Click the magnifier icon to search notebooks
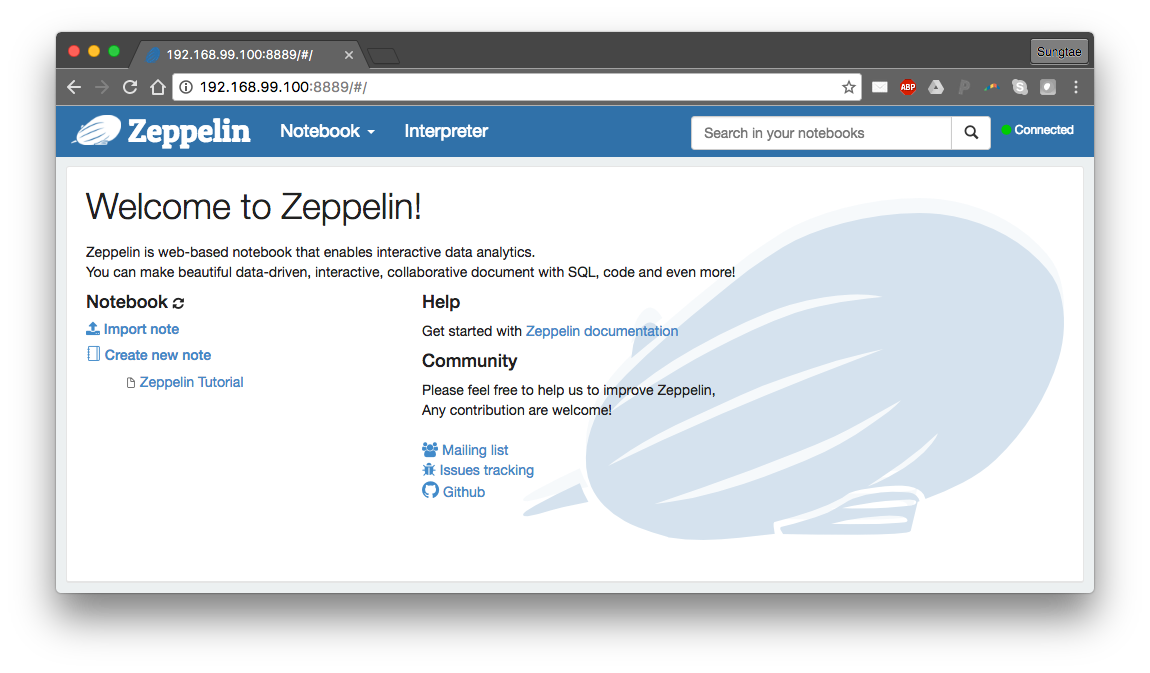 coord(970,131)
